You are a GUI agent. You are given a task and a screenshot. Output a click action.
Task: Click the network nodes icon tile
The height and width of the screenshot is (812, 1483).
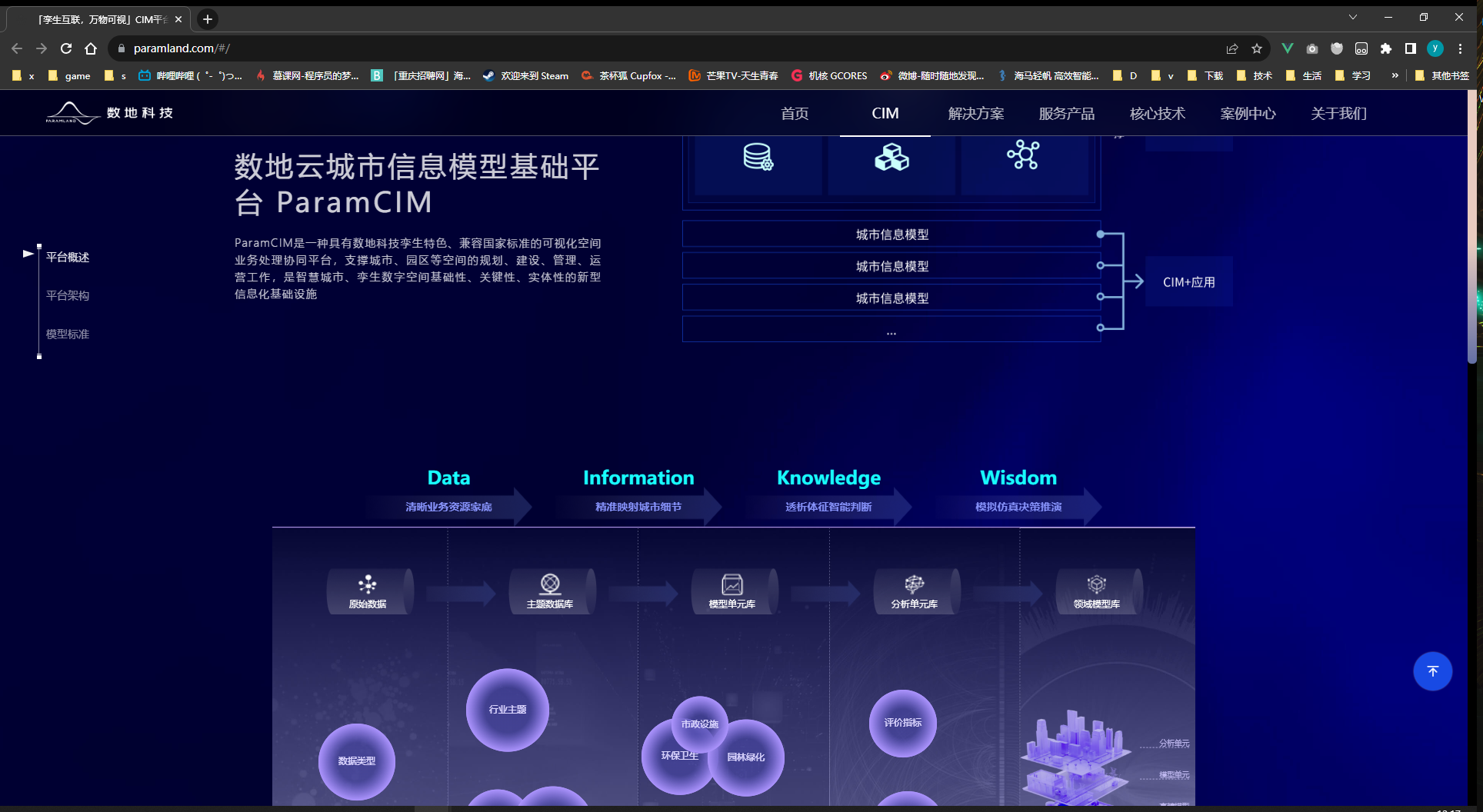click(1025, 165)
